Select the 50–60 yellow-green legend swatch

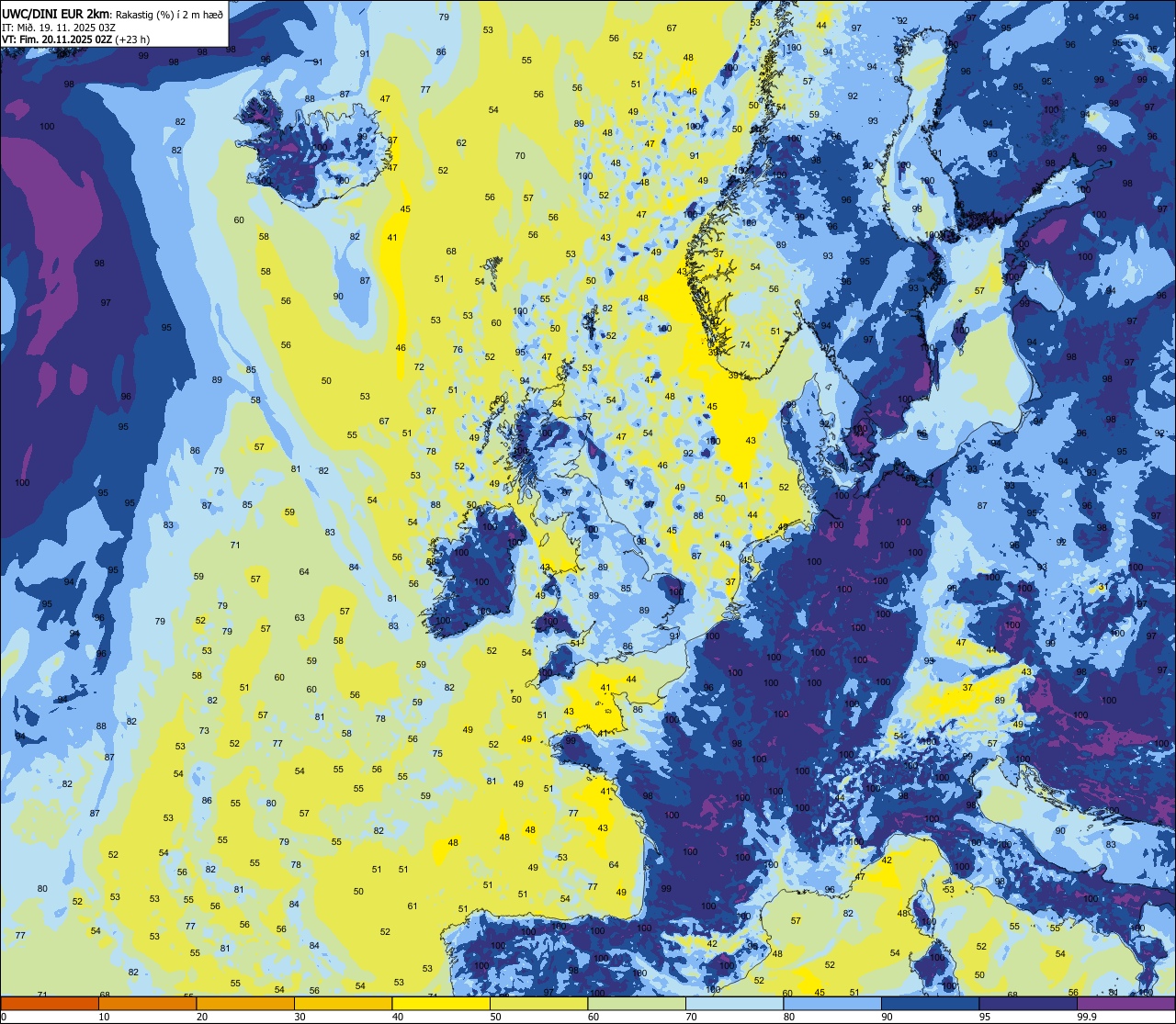pos(538,1004)
